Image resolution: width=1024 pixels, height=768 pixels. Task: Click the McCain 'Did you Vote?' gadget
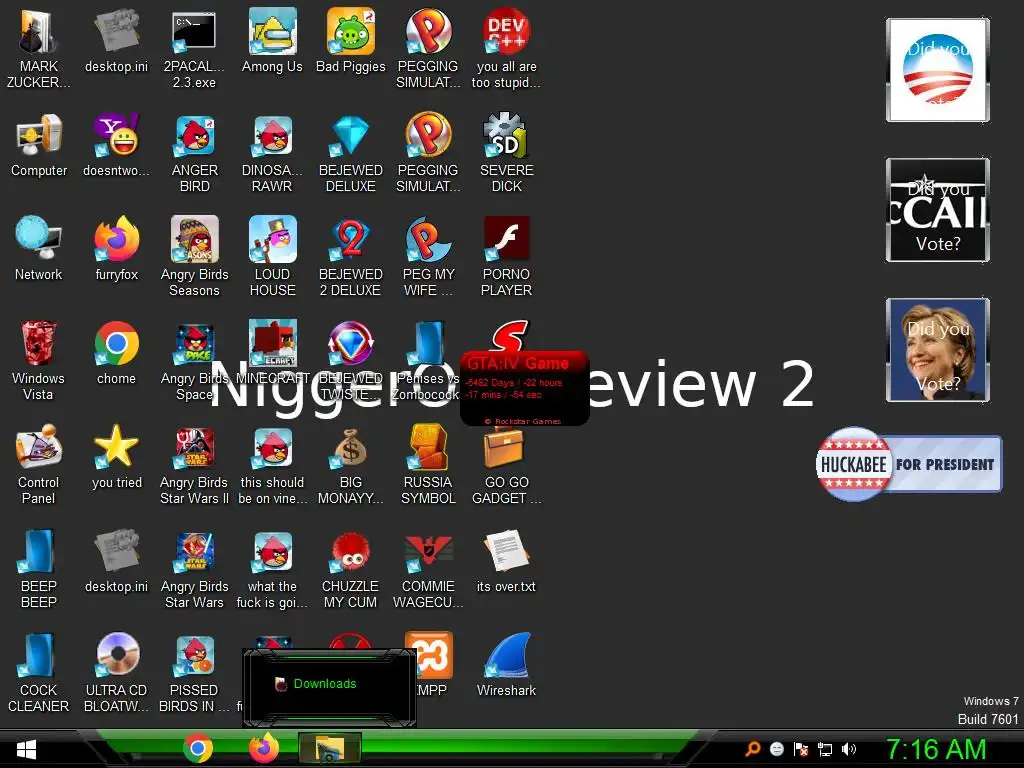pos(938,210)
